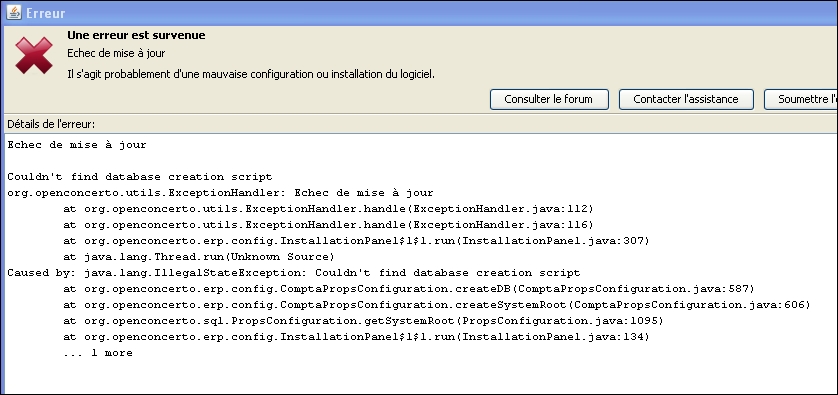Click the createDB line ending ComptaPropsConfiguration.java:587

[x=408, y=289]
